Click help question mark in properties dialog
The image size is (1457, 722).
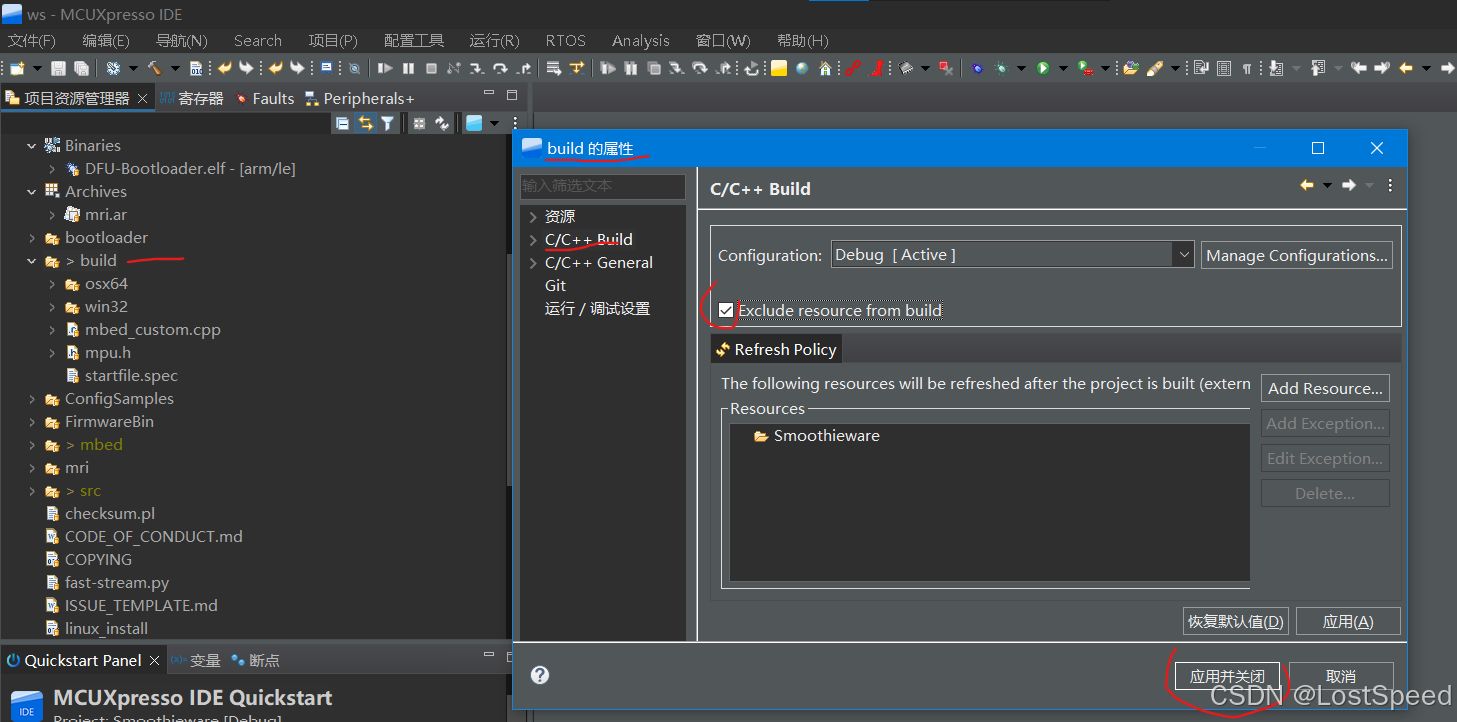[x=540, y=675]
